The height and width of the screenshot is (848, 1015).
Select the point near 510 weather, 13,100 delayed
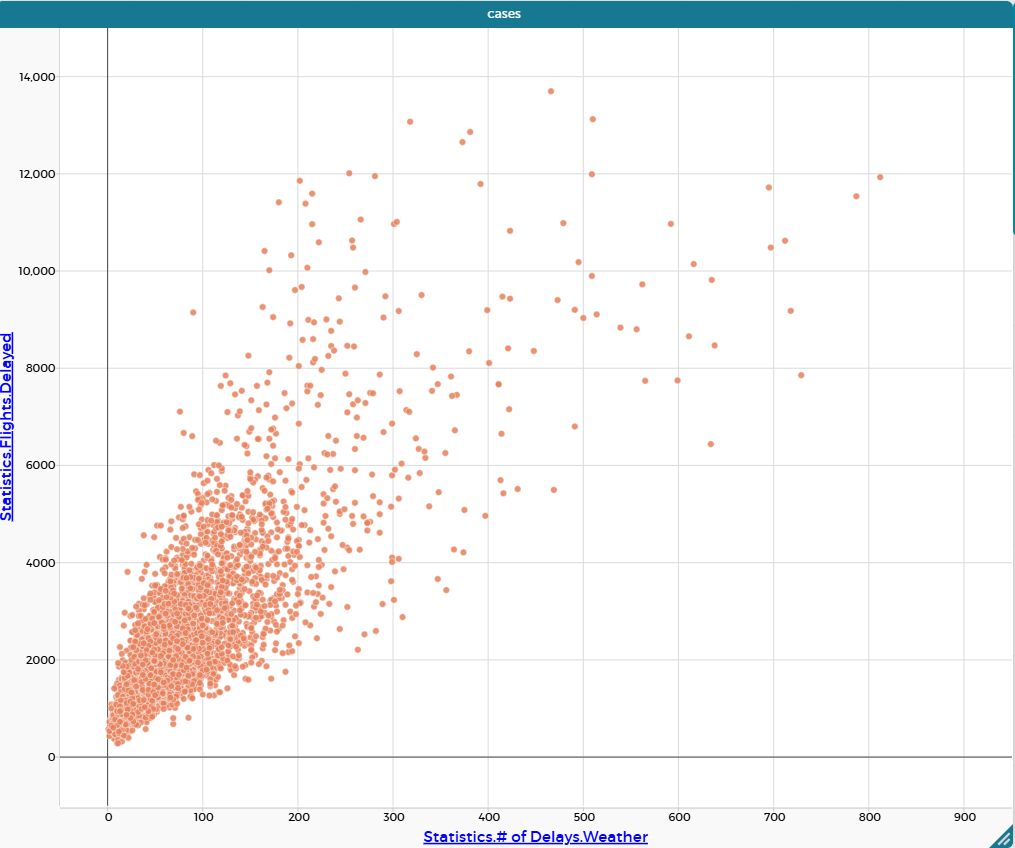(593, 119)
